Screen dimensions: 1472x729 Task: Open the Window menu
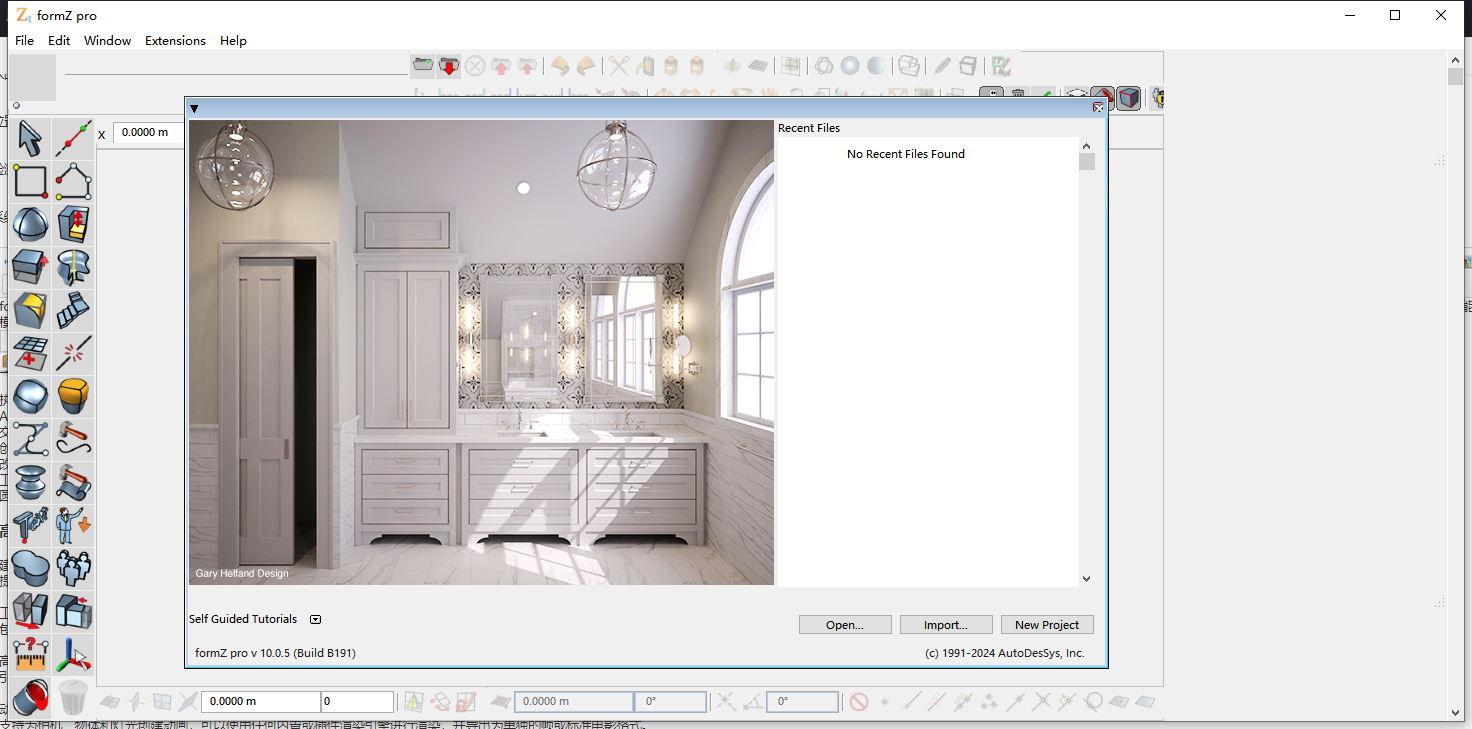point(107,41)
